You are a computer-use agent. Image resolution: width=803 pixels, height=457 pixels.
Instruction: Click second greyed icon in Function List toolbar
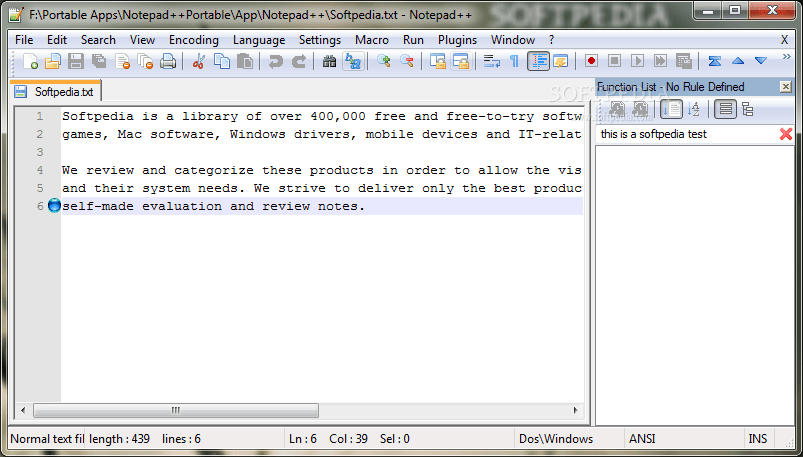(x=639, y=109)
